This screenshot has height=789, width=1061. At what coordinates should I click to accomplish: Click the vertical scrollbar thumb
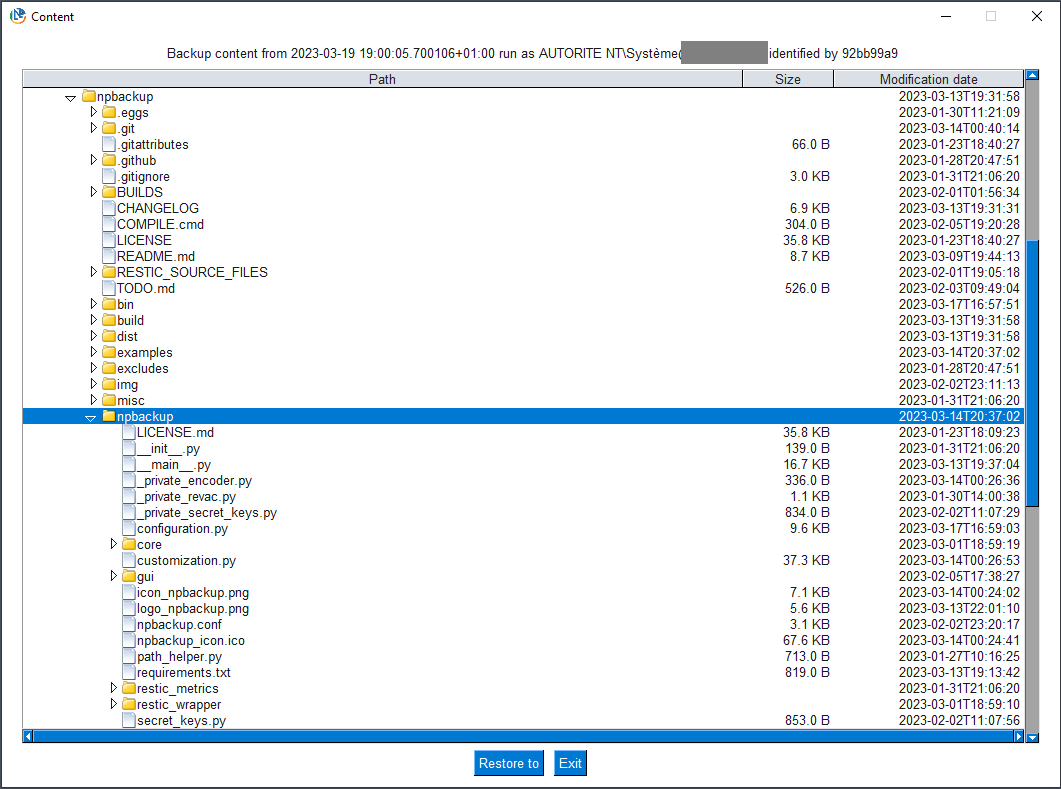tap(1032, 373)
